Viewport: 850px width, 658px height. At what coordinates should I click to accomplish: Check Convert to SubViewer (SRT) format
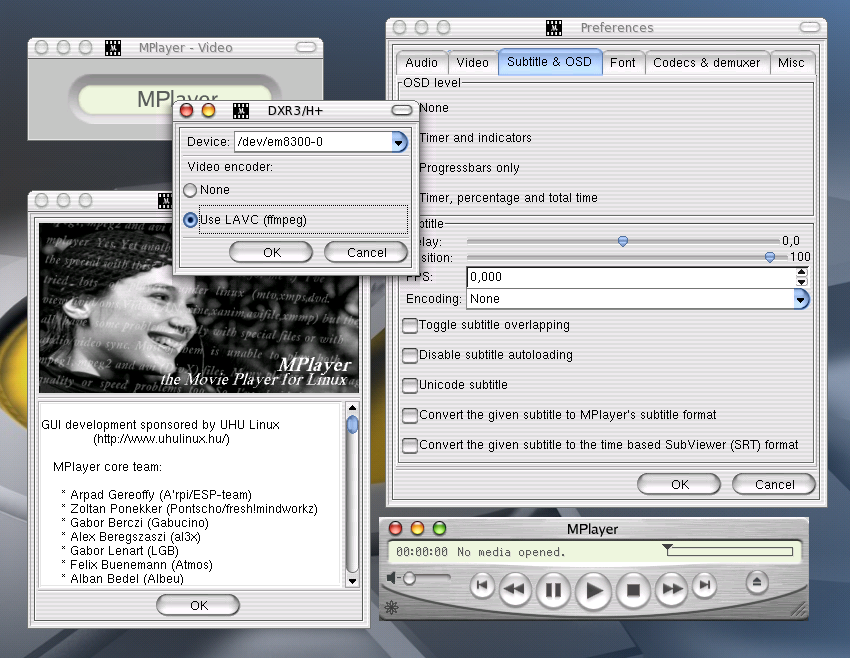[410, 446]
